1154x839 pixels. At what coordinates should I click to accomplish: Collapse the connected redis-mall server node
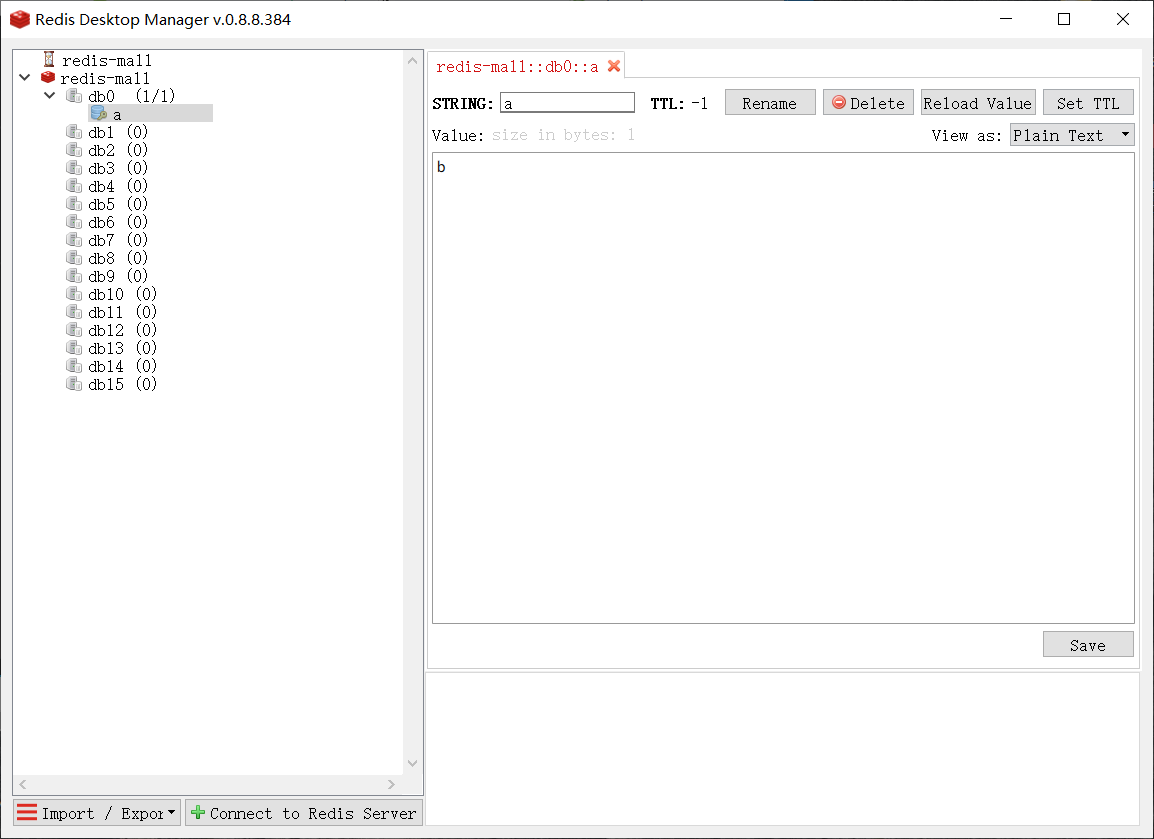click(x=25, y=77)
